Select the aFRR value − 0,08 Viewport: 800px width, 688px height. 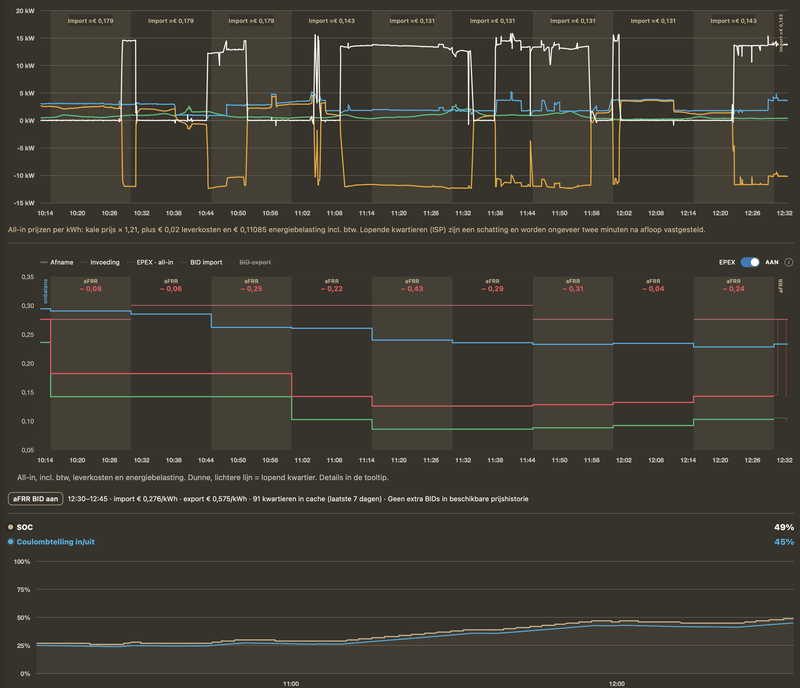(x=91, y=289)
